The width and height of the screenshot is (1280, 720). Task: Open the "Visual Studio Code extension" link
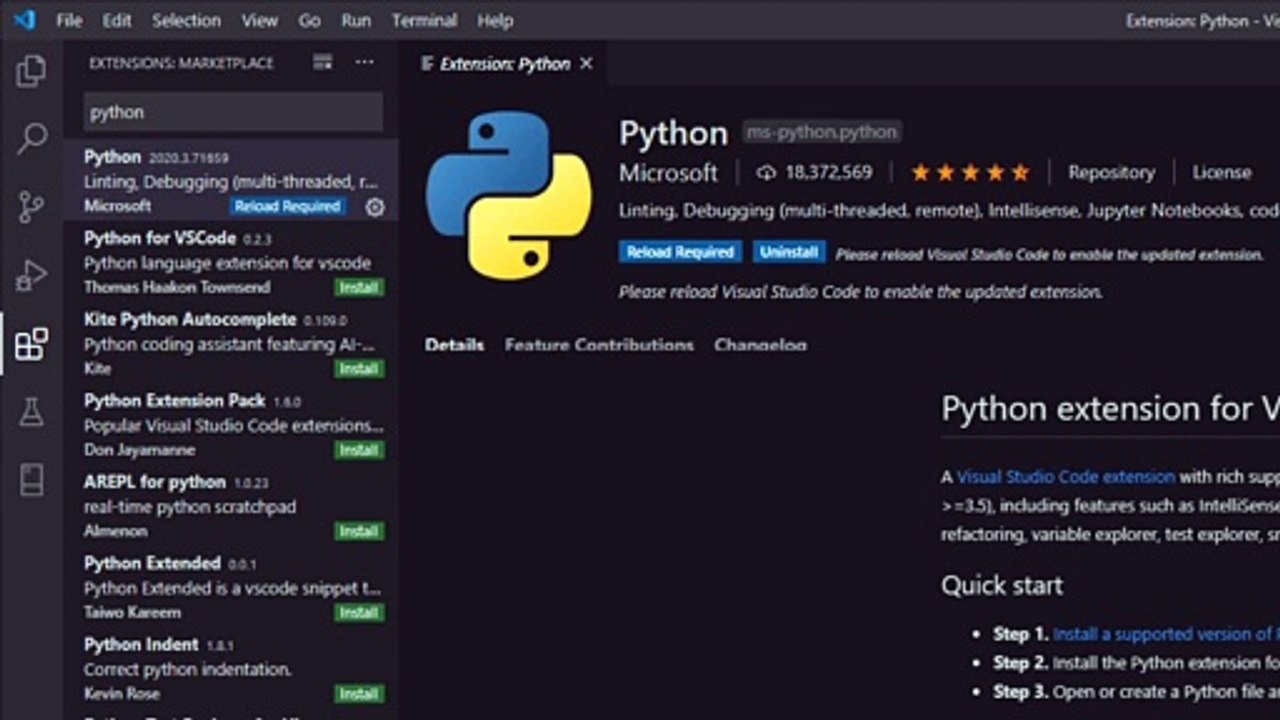click(x=1066, y=477)
